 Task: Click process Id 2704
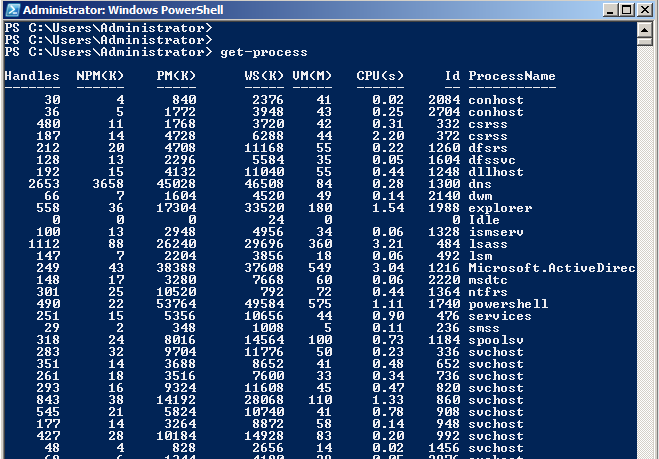[445, 112]
